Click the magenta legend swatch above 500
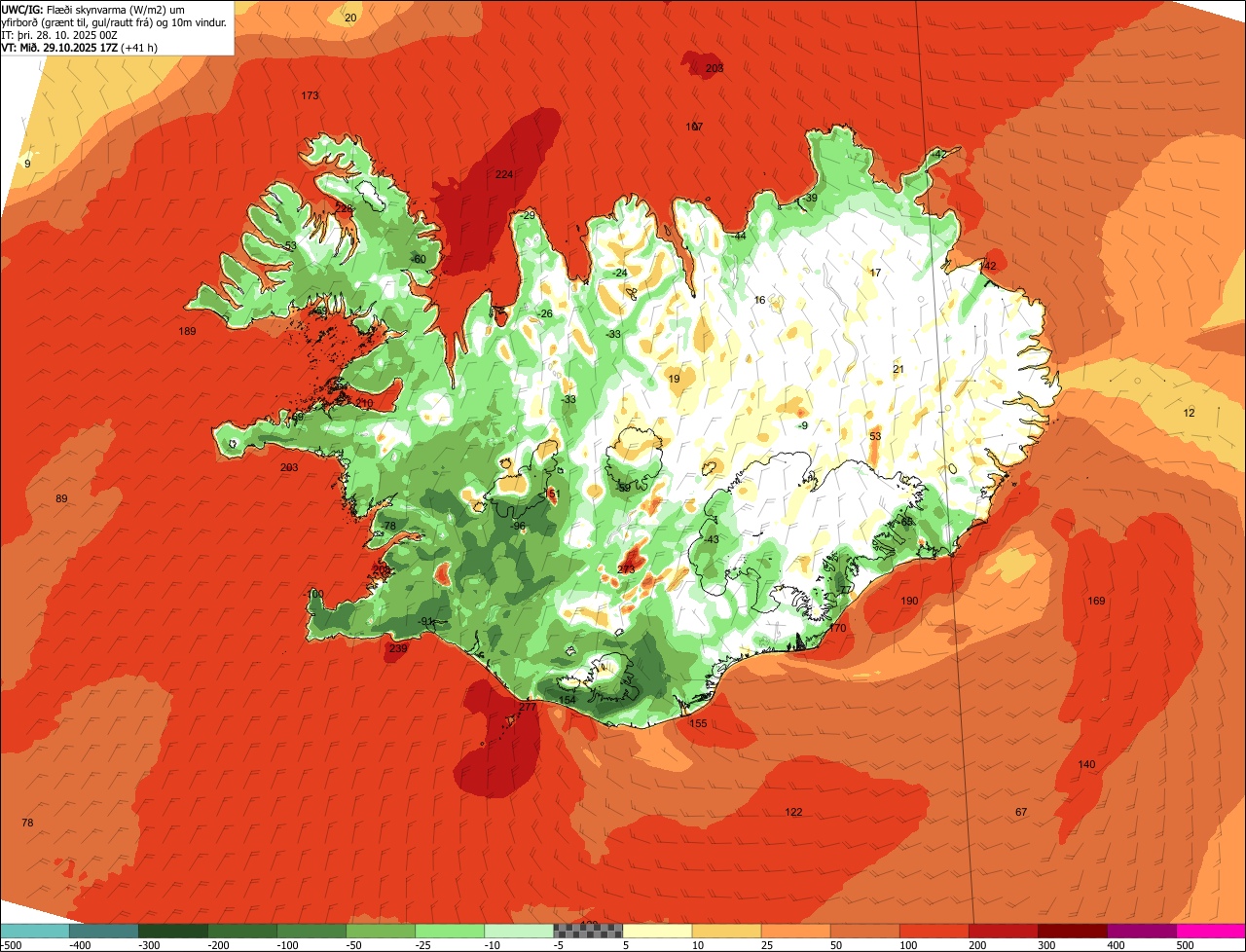 1211,932
